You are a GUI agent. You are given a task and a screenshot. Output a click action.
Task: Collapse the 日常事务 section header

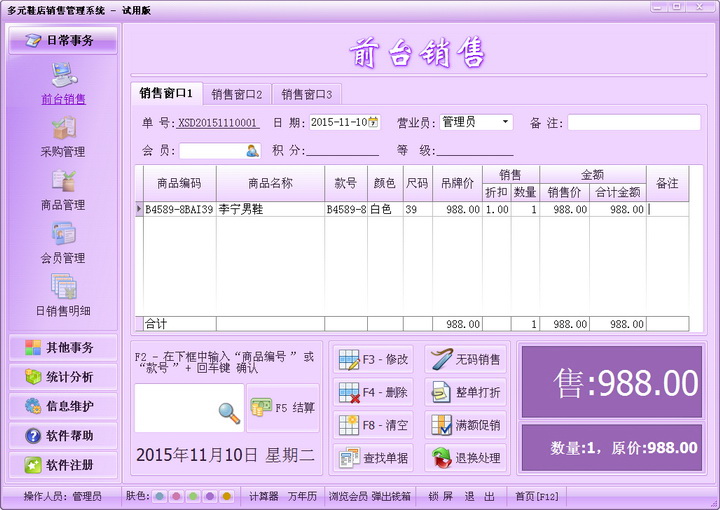click(63, 40)
